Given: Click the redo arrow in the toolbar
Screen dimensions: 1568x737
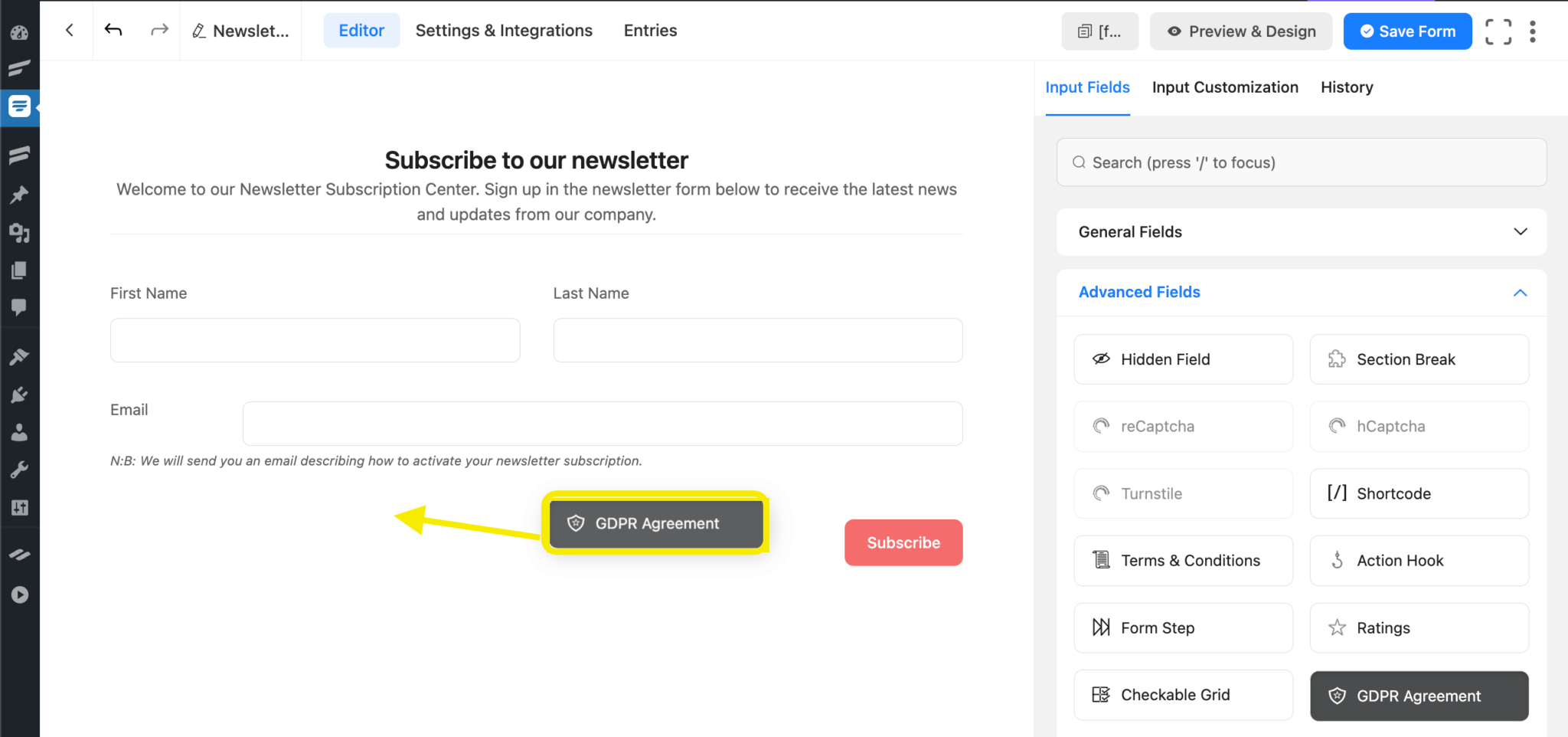Looking at the screenshot, I should pyautogui.click(x=159, y=30).
